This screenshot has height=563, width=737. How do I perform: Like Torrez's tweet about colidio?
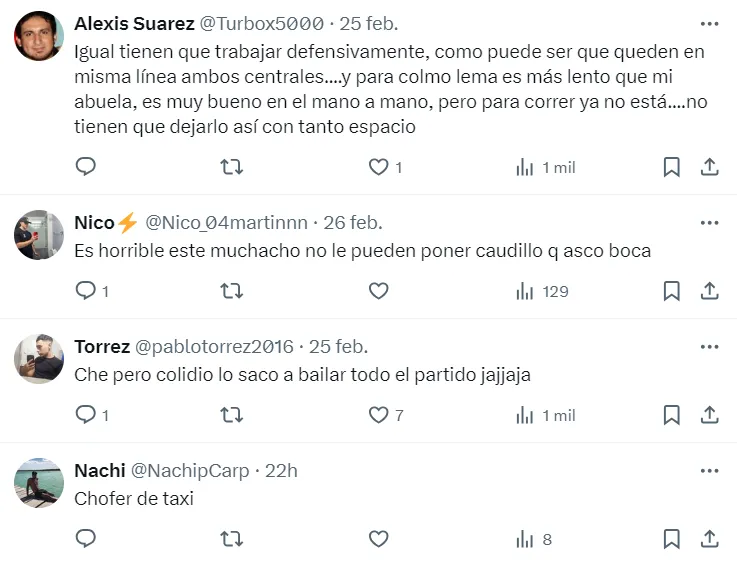(378, 415)
